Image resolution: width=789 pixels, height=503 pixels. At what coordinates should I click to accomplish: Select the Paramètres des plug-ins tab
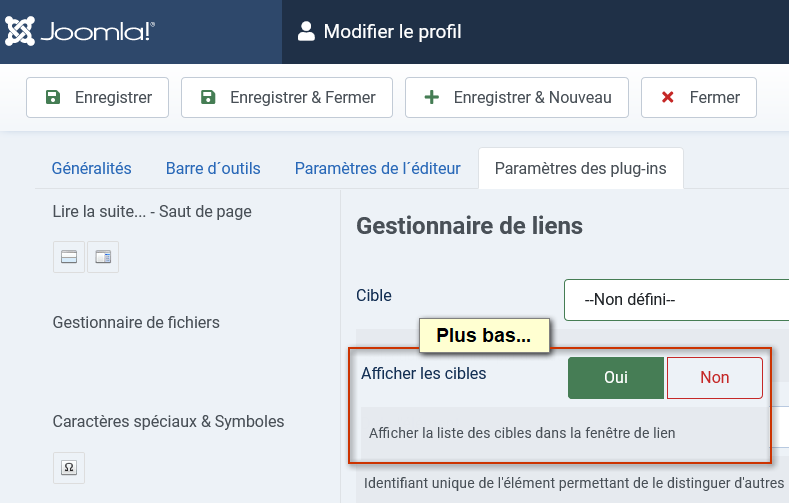581,168
